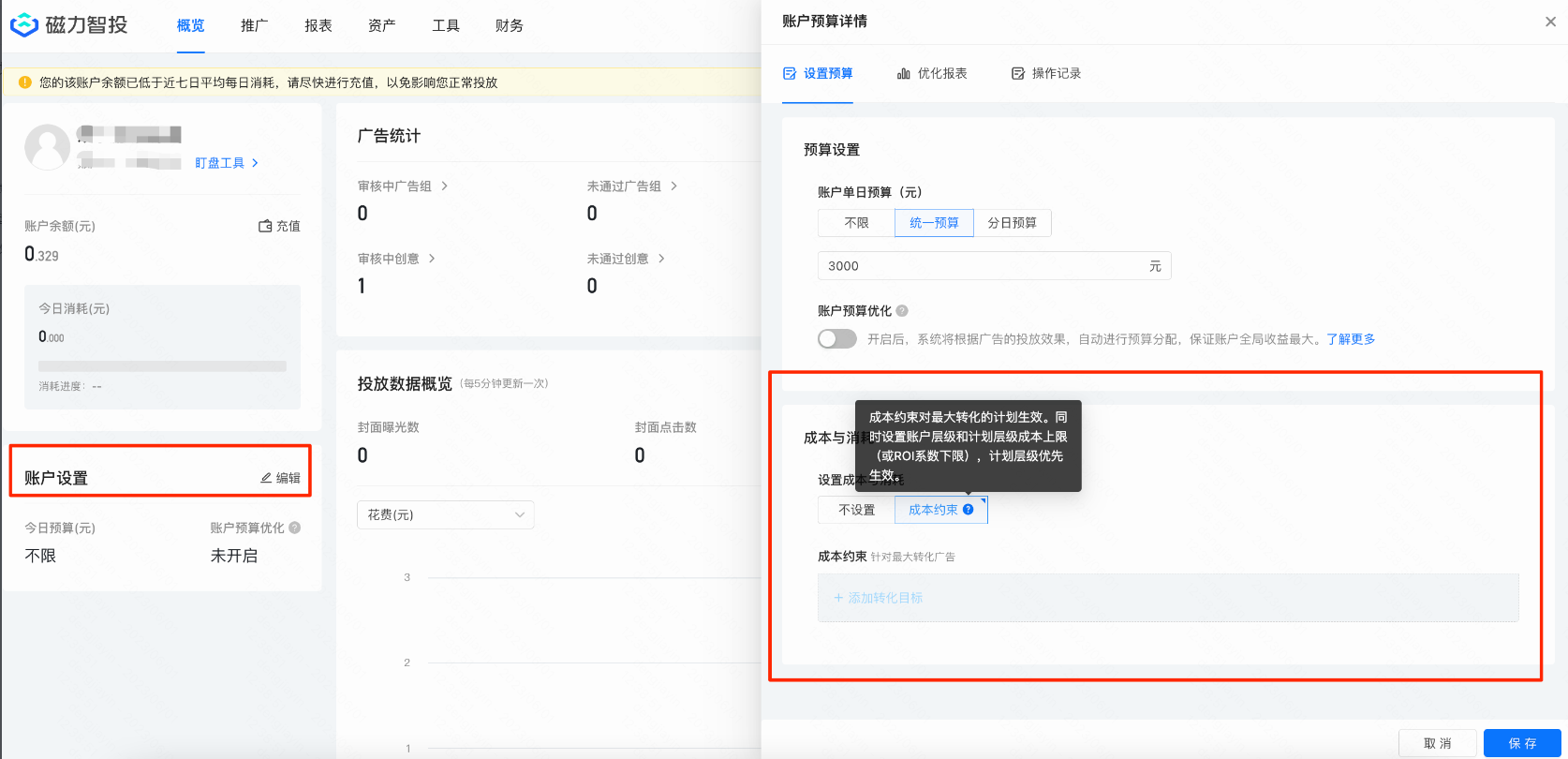Click 账户余额 value 0.329
Viewport: 1568px width, 759px height.
[41, 254]
